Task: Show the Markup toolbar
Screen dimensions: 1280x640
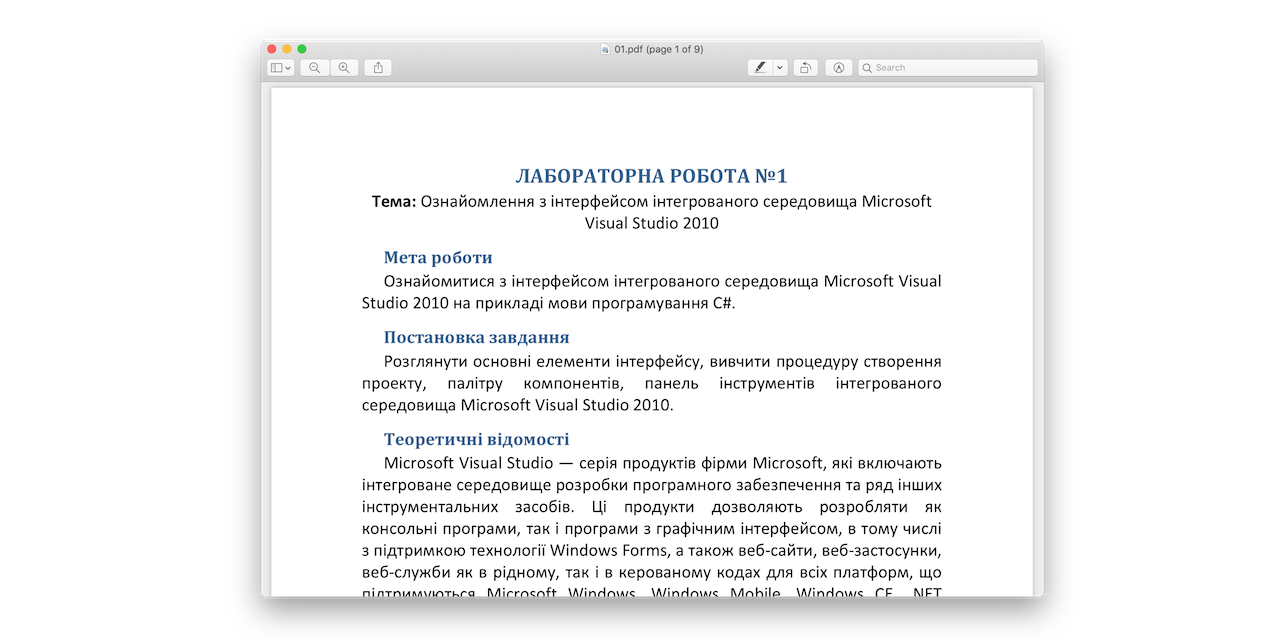Action: click(839, 68)
